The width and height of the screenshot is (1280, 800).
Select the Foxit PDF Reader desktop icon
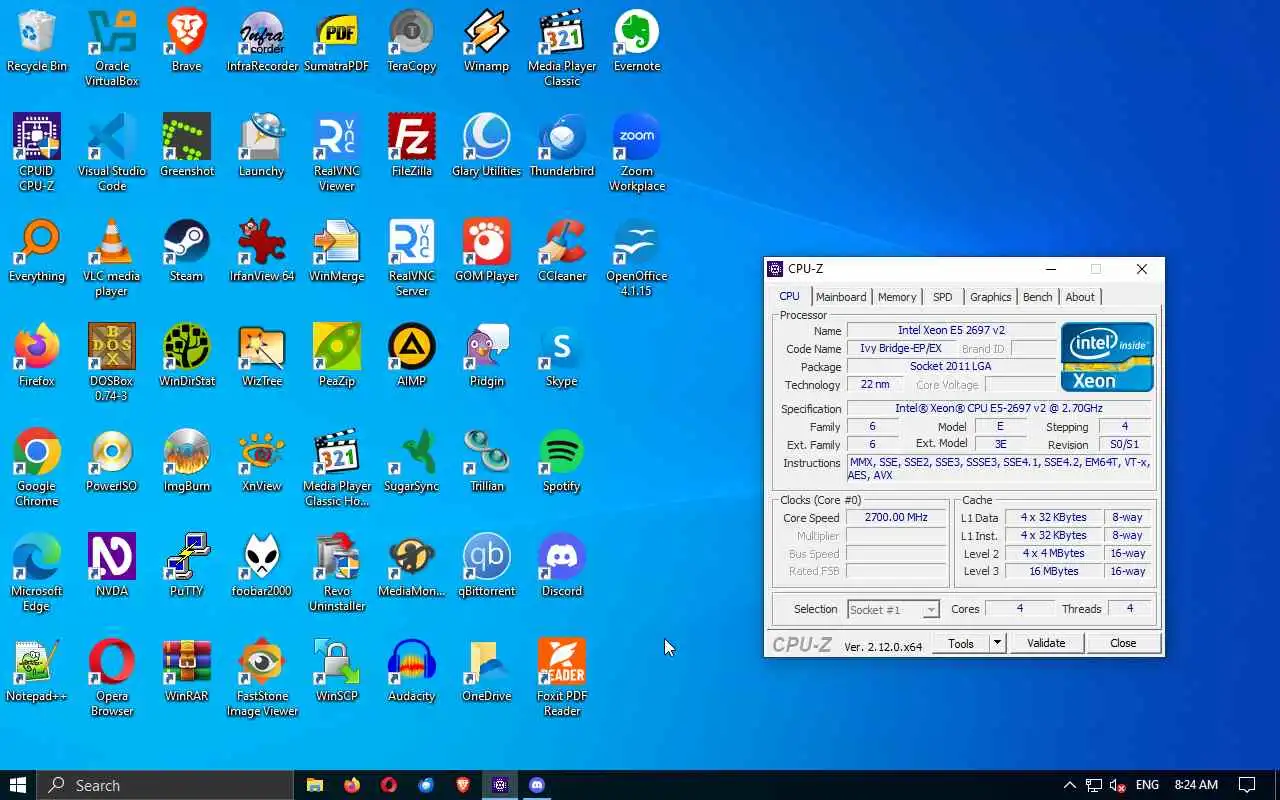562,677
